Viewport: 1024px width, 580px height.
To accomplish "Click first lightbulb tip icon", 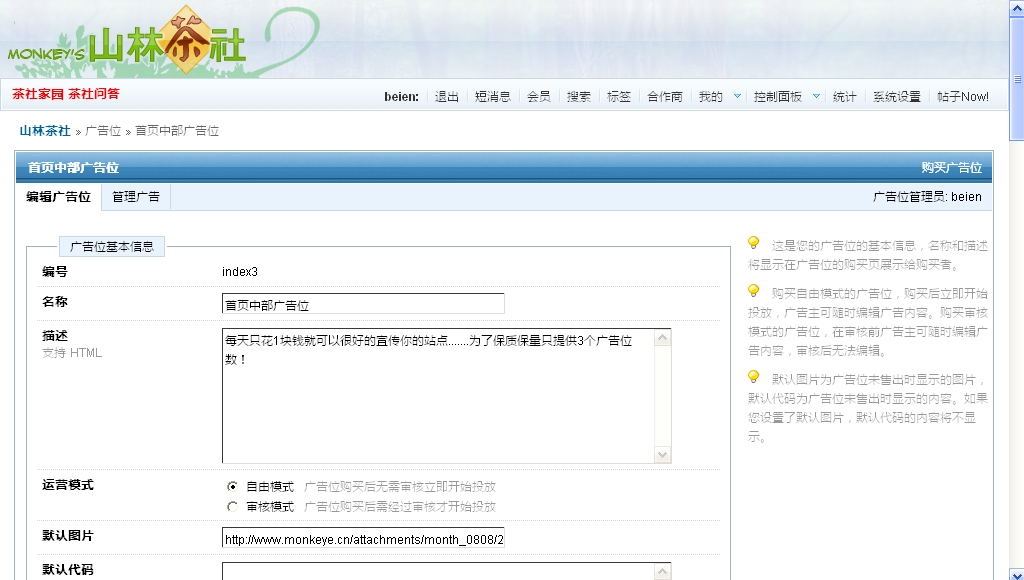I will [x=754, y=243].
